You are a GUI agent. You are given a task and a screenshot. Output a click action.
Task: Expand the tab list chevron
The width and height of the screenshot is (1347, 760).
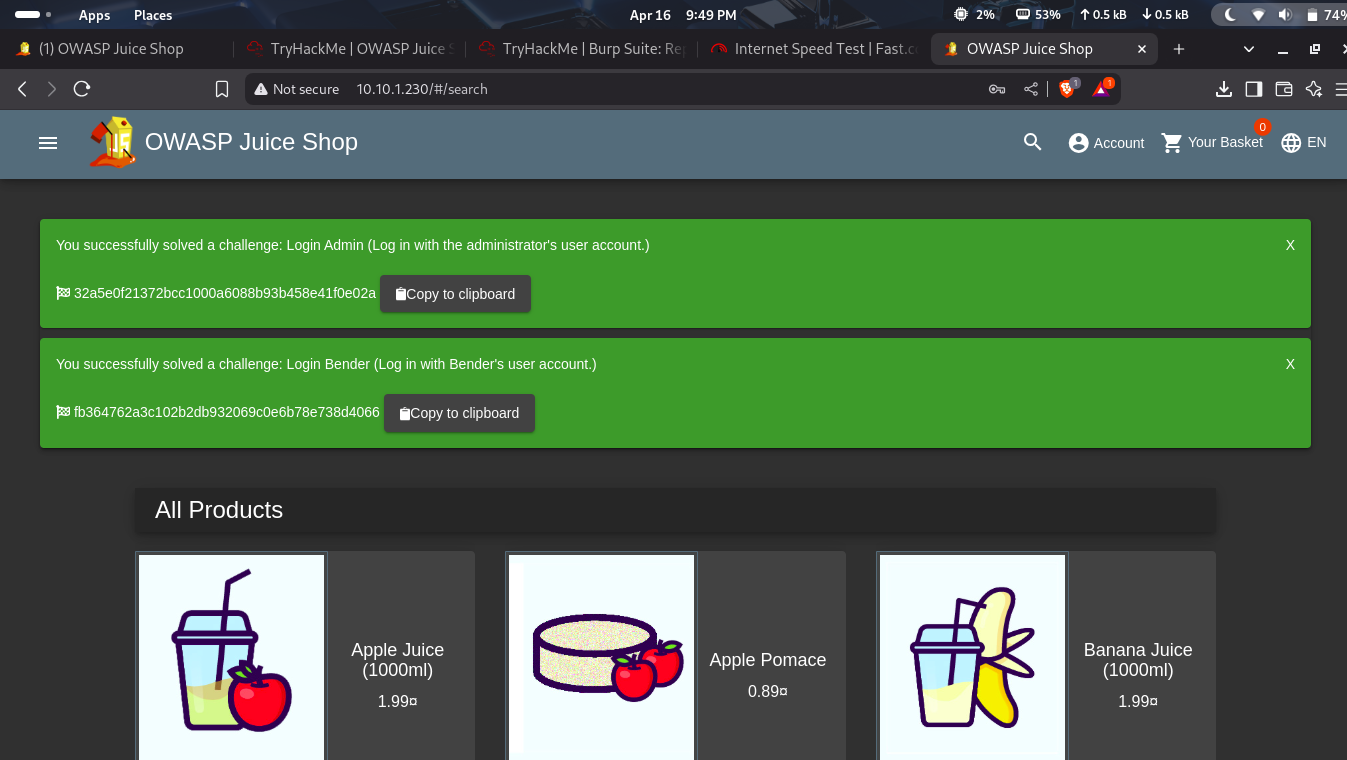point(1248,49)
